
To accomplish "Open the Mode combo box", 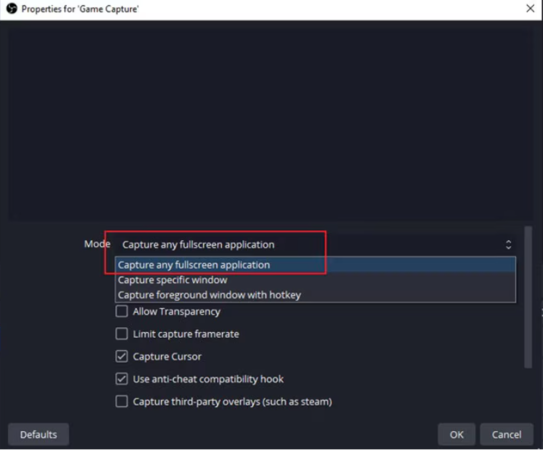I will [315, 245].
